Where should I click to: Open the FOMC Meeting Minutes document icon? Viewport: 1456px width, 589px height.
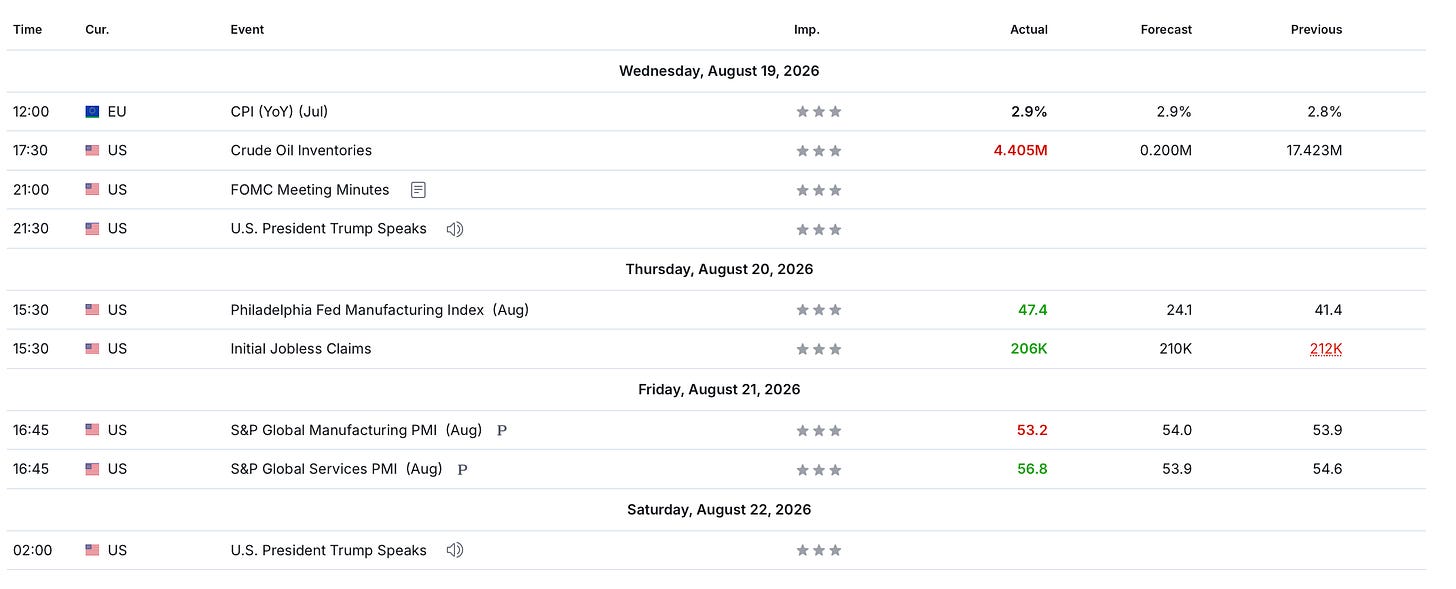[418, 190]
